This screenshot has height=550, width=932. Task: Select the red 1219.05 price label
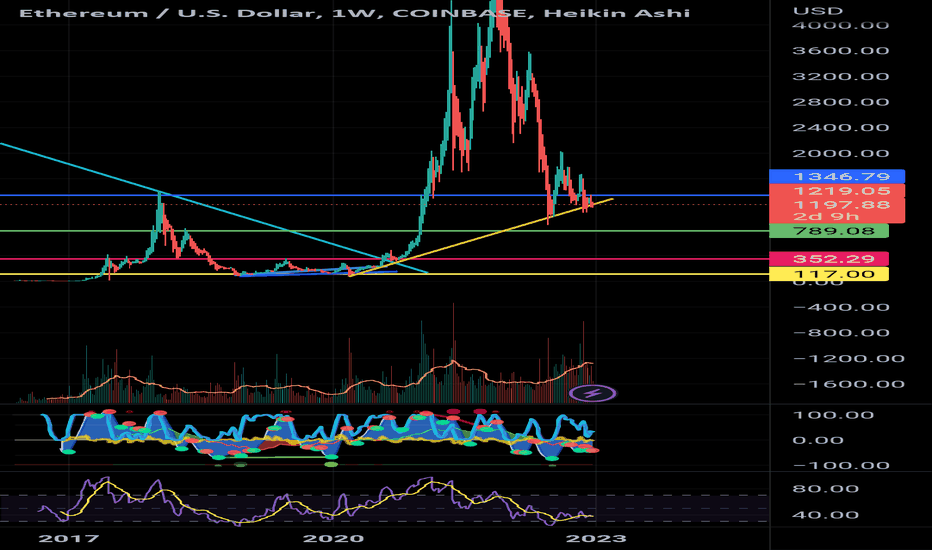click(837, 191)
